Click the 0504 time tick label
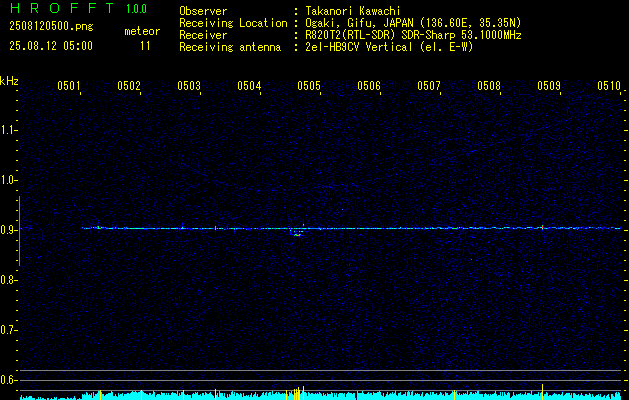 pyautogui.click(x=249, y=85)
